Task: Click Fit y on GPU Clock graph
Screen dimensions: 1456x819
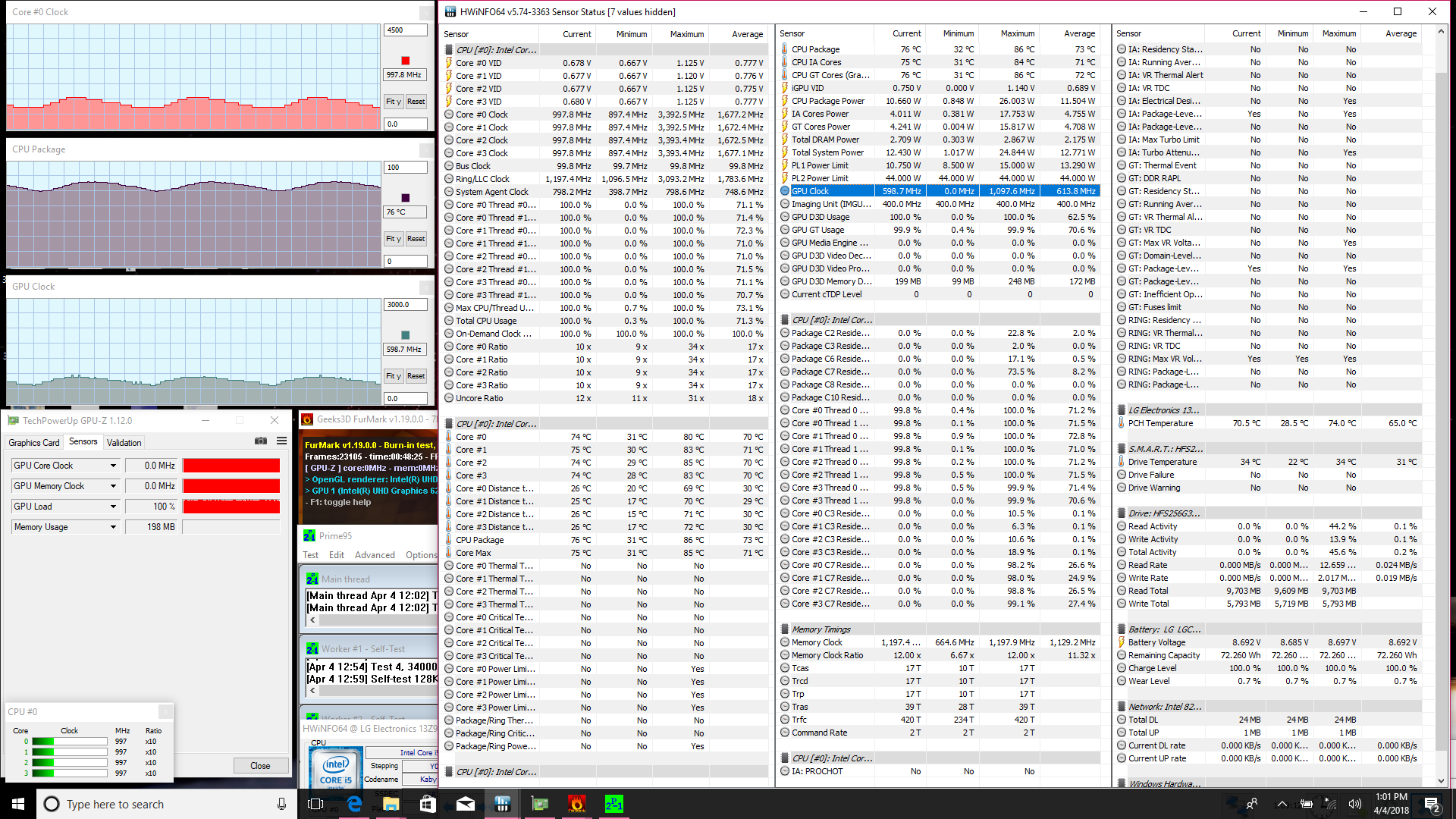Action: point(394,376)
